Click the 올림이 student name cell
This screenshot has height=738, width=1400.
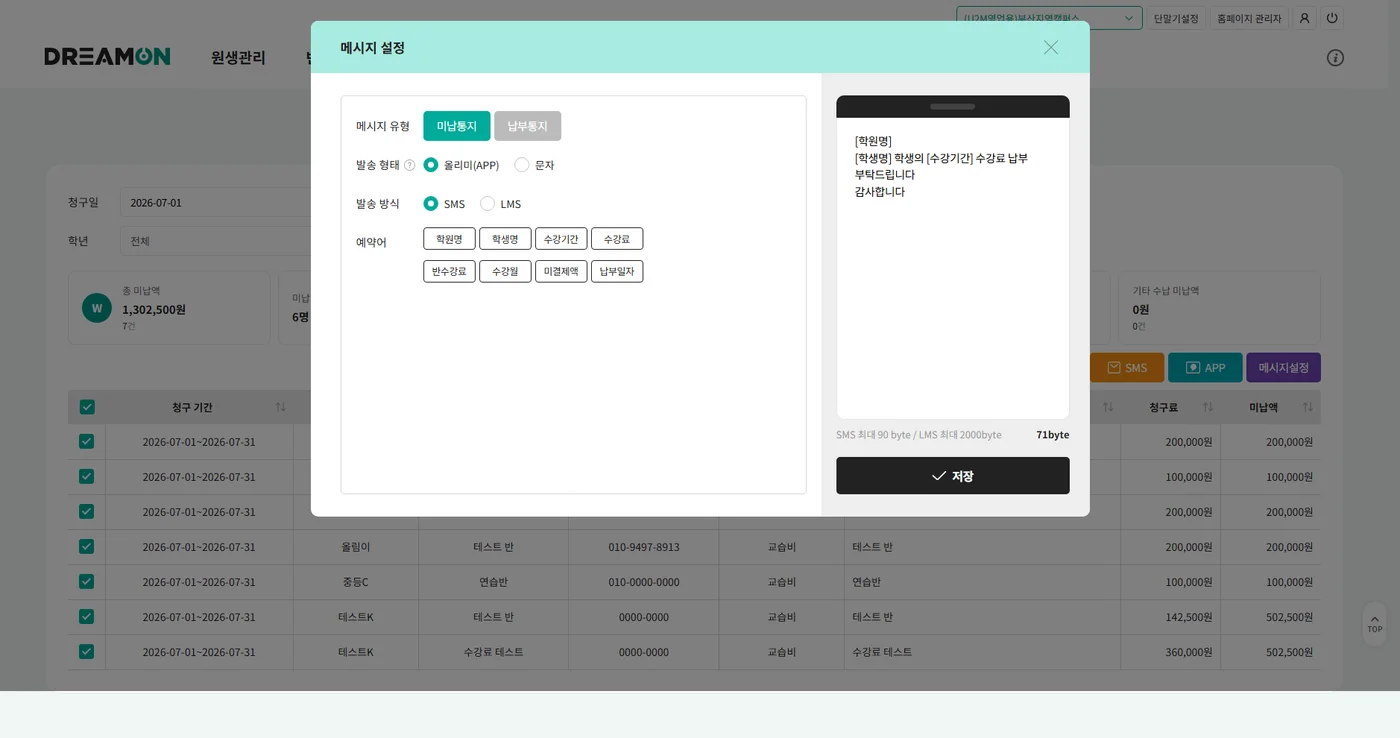point(356,547)
